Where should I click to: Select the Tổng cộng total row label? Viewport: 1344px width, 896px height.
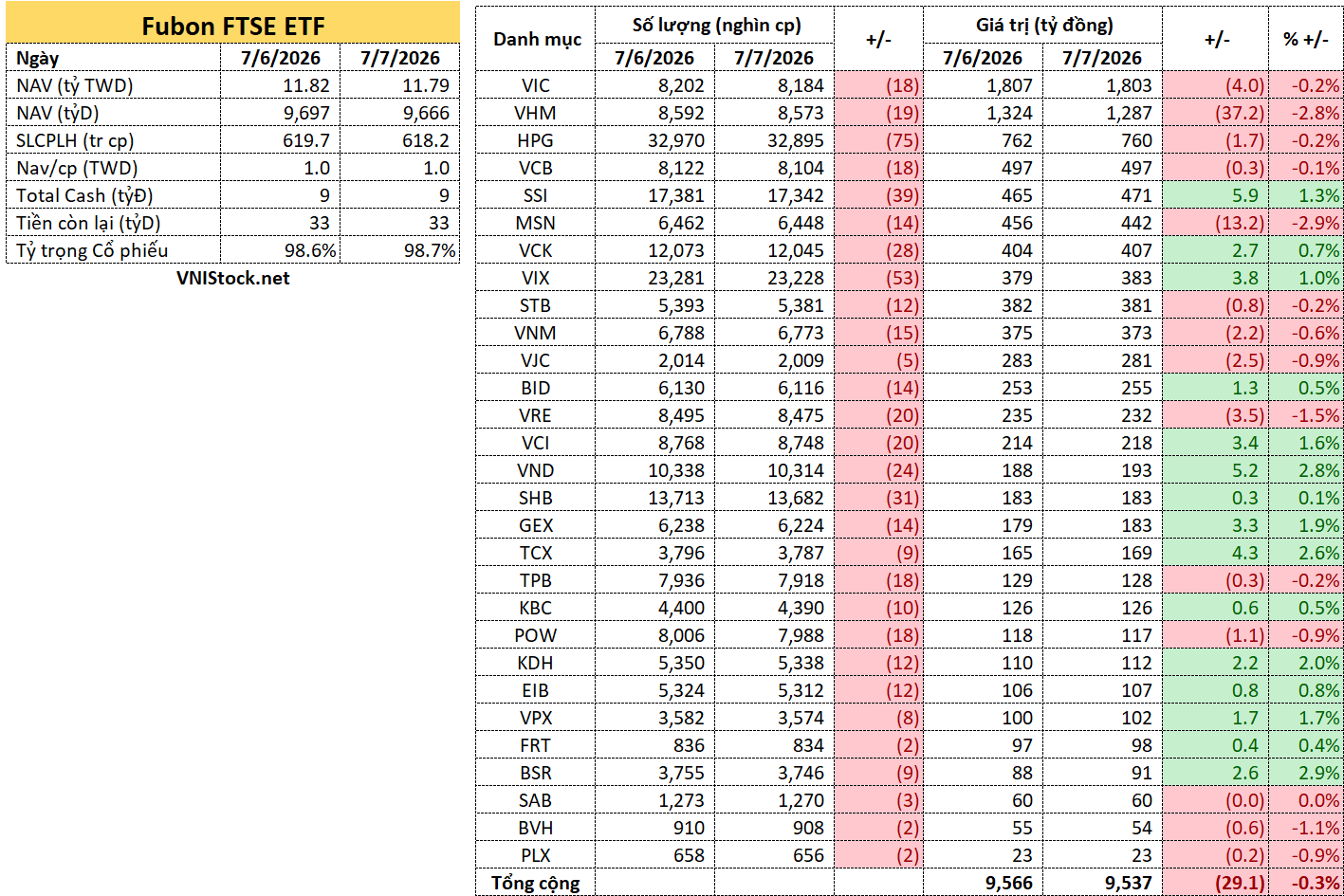pos(536,883)
